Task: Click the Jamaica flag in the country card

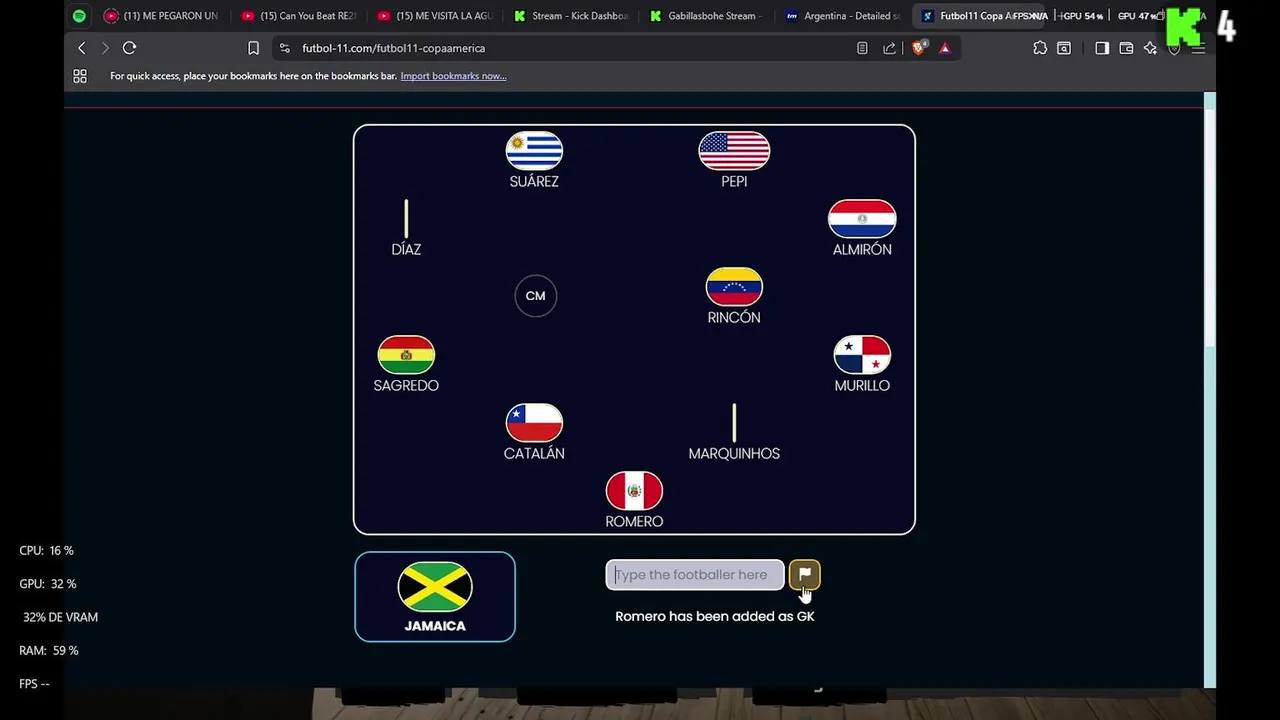Action: point(435,587)
